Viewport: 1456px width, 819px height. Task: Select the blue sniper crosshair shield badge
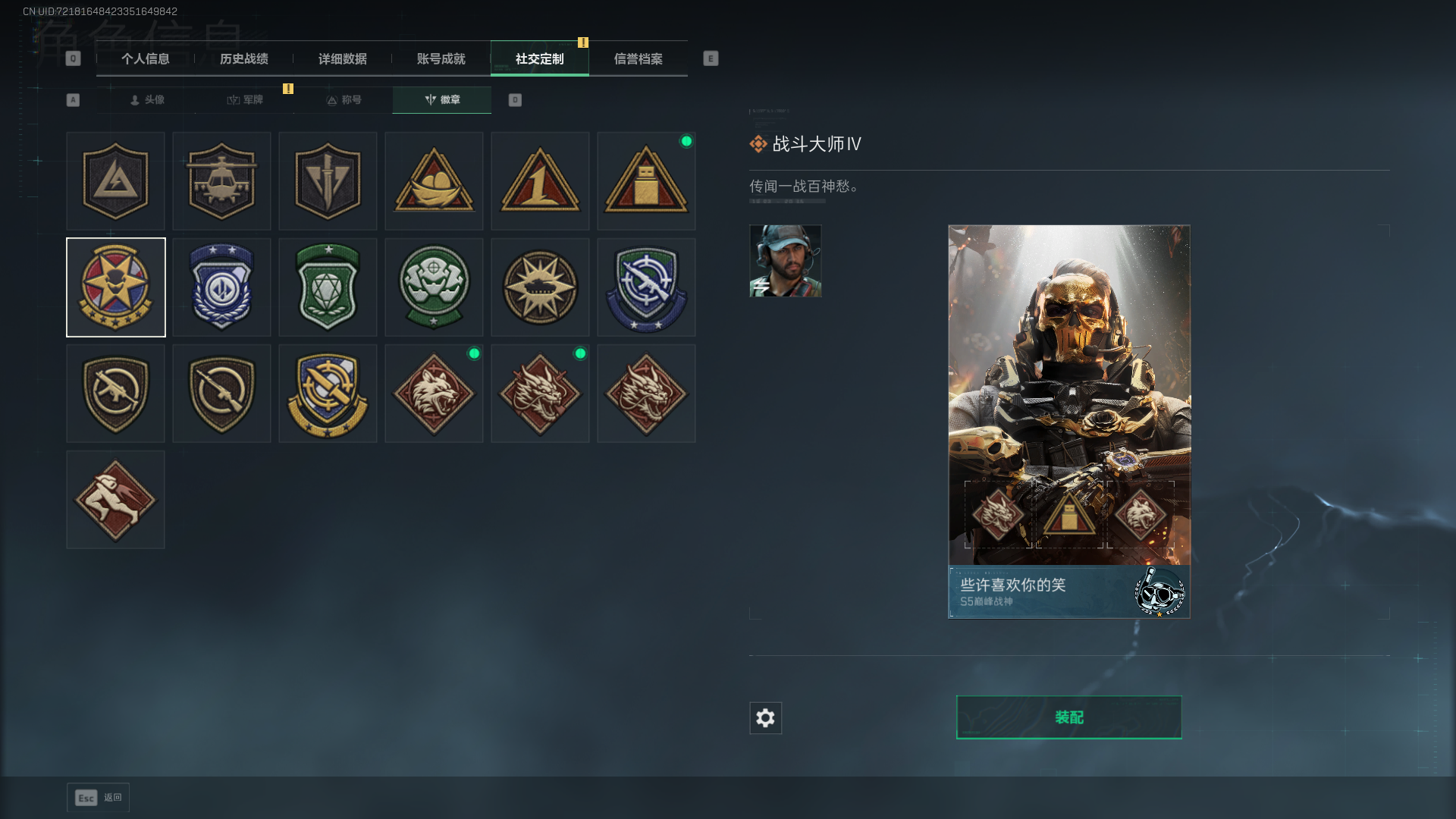click(x=646, y=287)
